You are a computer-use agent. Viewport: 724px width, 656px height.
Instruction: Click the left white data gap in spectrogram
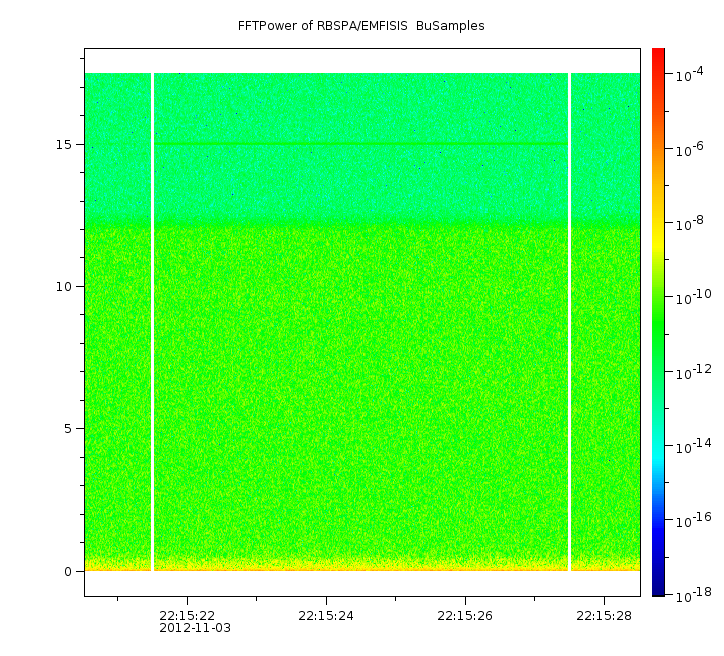point(152,320)
